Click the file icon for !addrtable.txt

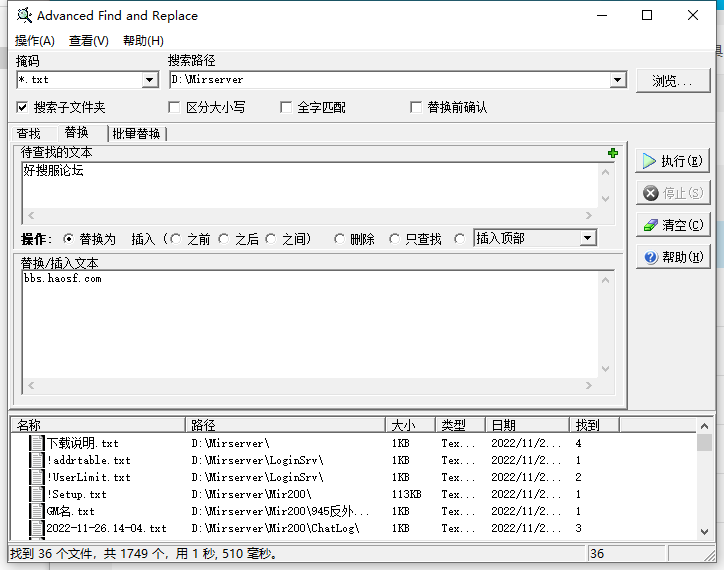[37, 460]
